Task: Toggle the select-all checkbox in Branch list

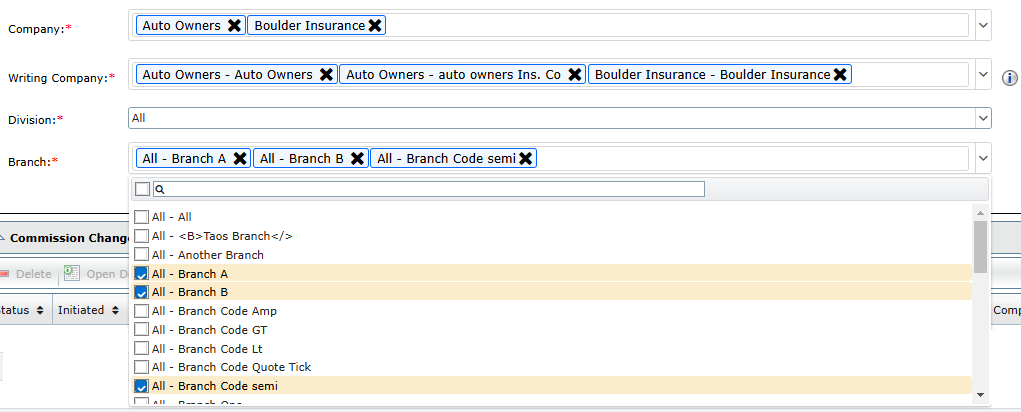Action: coord(142,189)
